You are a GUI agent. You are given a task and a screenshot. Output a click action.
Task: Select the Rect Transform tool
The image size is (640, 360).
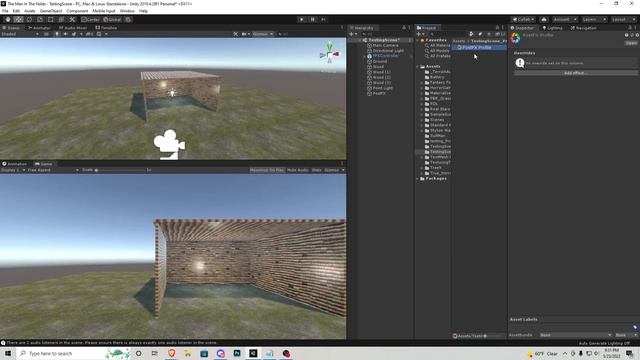50,19
